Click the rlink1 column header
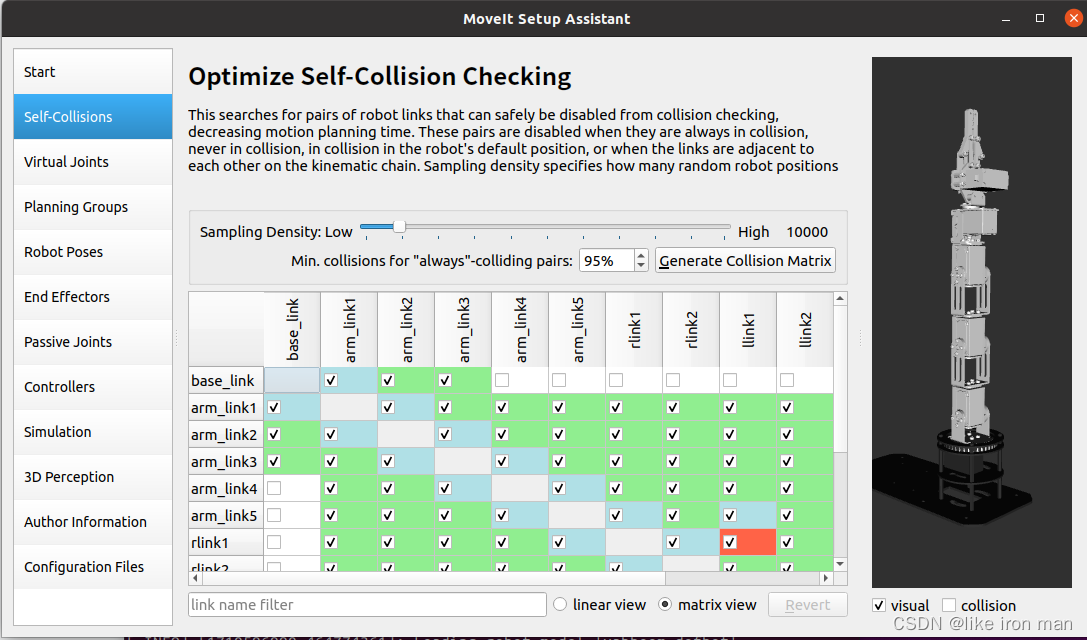Viewport: 1087px width, 640px height. (634, 329)
